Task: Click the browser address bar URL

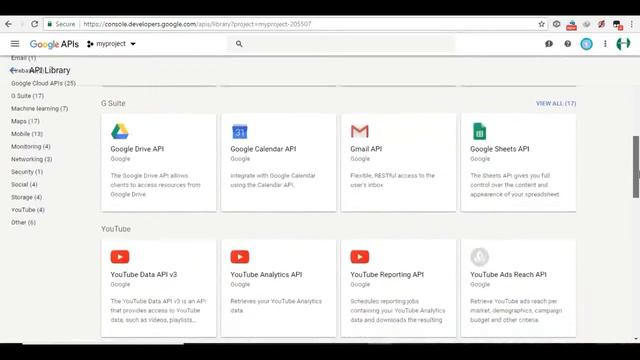Action: [x=197, y=24]
